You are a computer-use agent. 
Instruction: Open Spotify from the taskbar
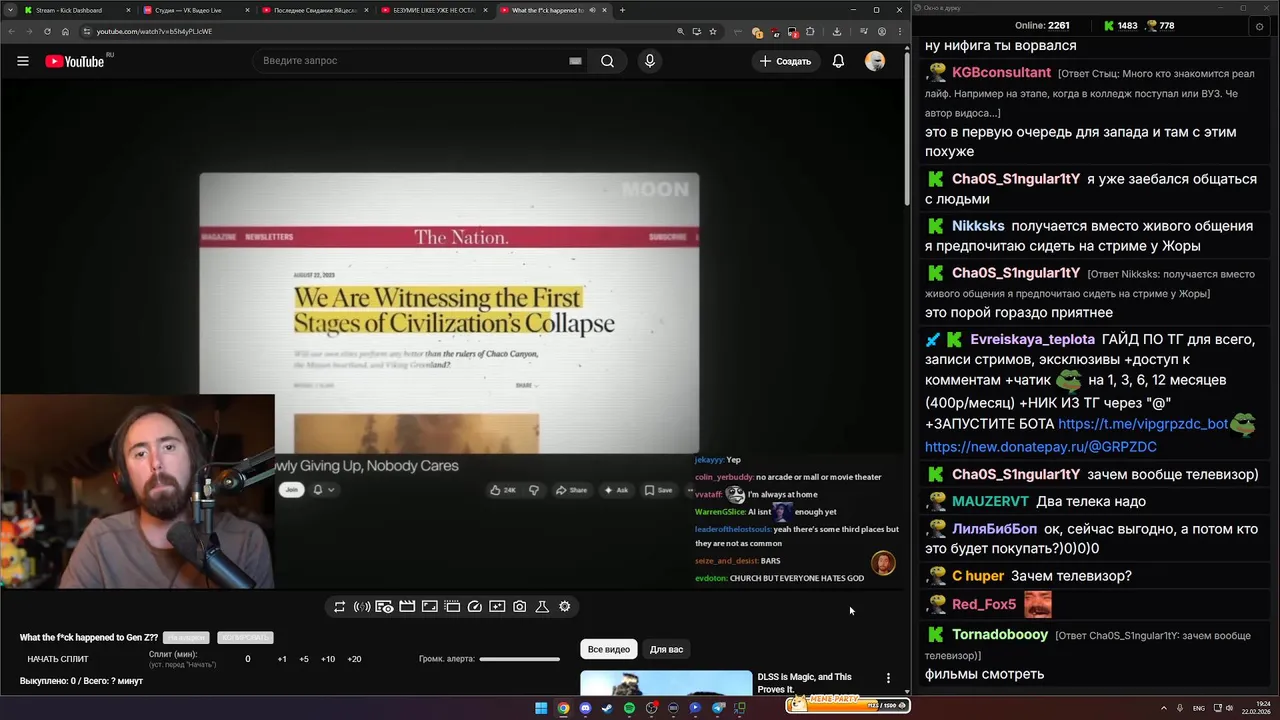tap(629, 708)
